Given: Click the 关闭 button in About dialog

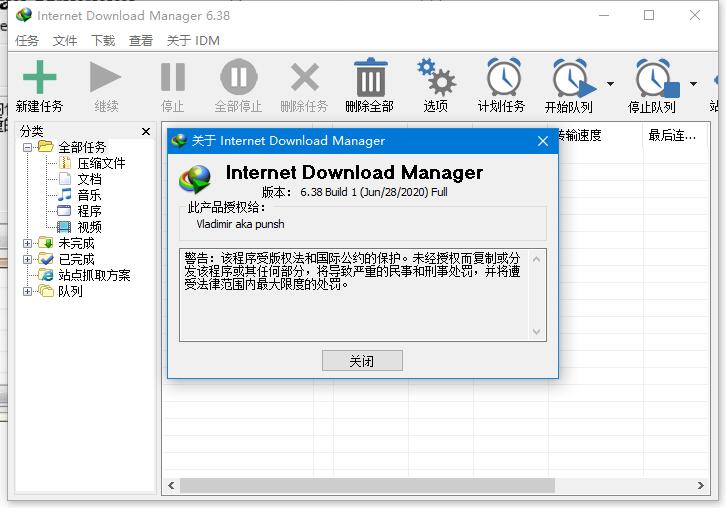Looking at the screenshot, I should 362,360.
